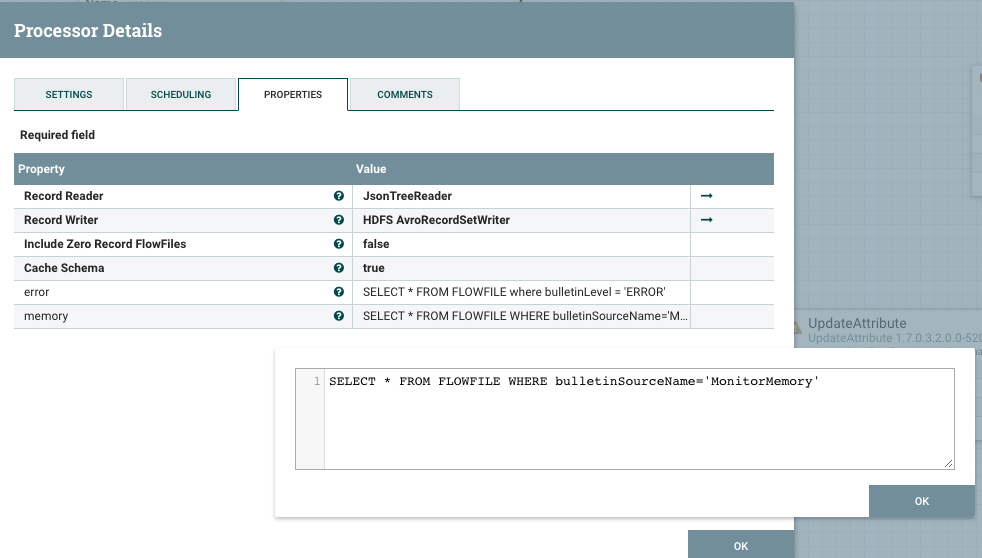The height and width of the screenshot is (558, 982).
Task: Confirm SQL editor with OK button
Action: tap(921, 501)
